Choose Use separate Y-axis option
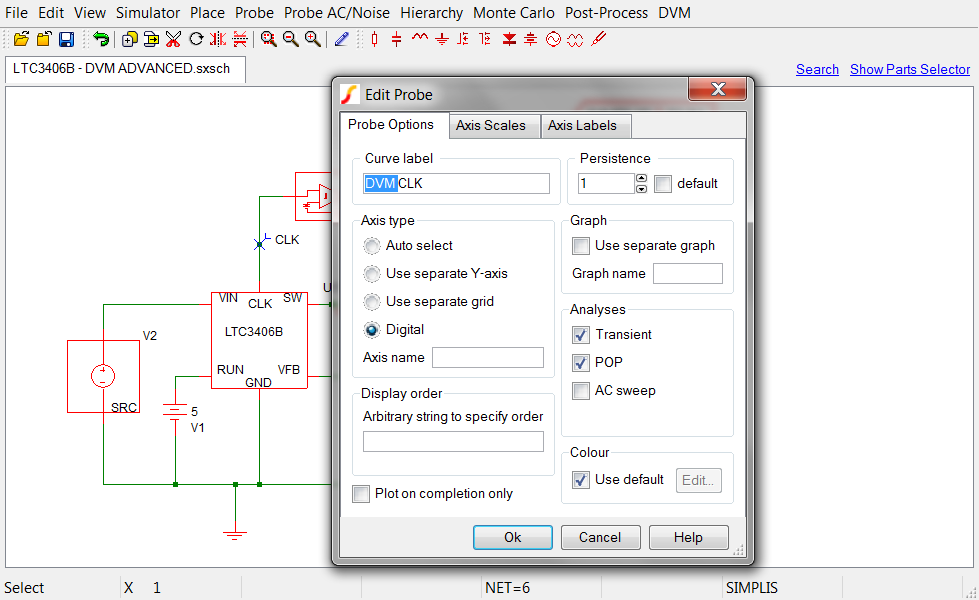Screen dimensions: 979x600 click(372, 274)
